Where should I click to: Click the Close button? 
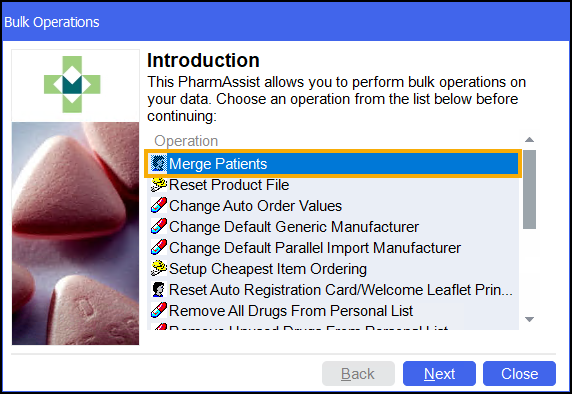519,374
